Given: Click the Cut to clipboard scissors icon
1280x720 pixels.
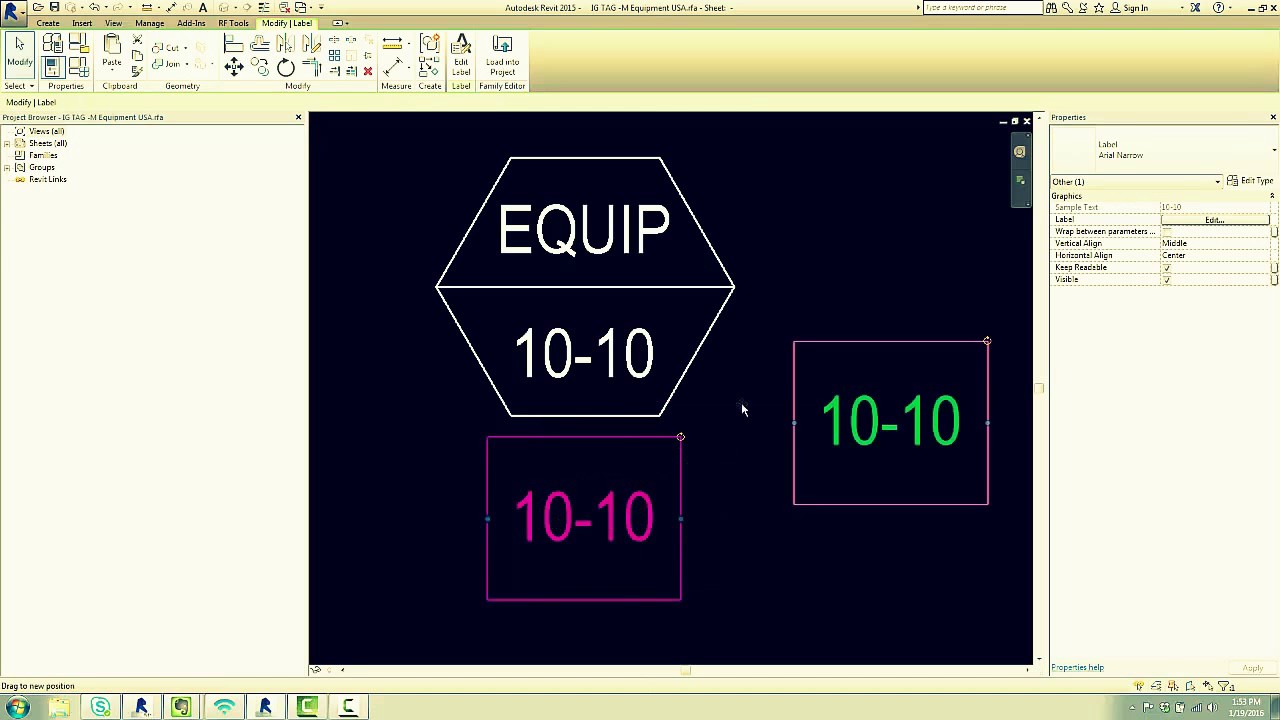Looking at the screenshot, I should [137, 41].
